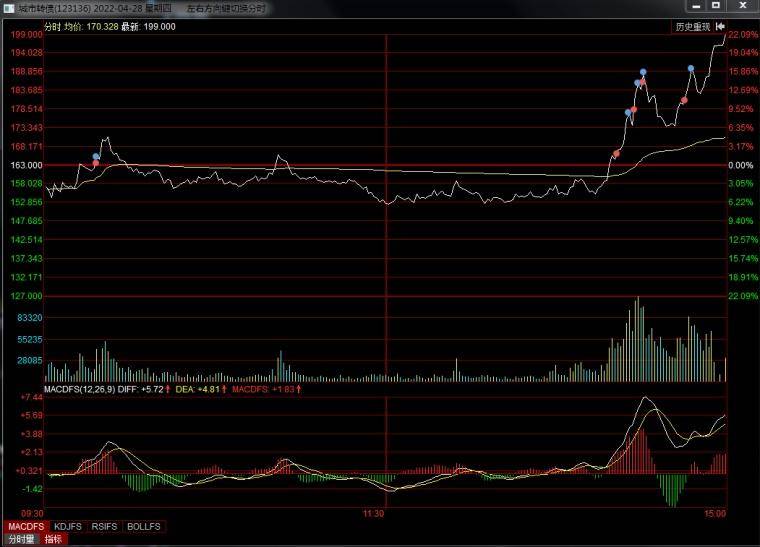Maximize the chart window
The height and width of the screenshot is (547, 760).
tap(716, 6)
